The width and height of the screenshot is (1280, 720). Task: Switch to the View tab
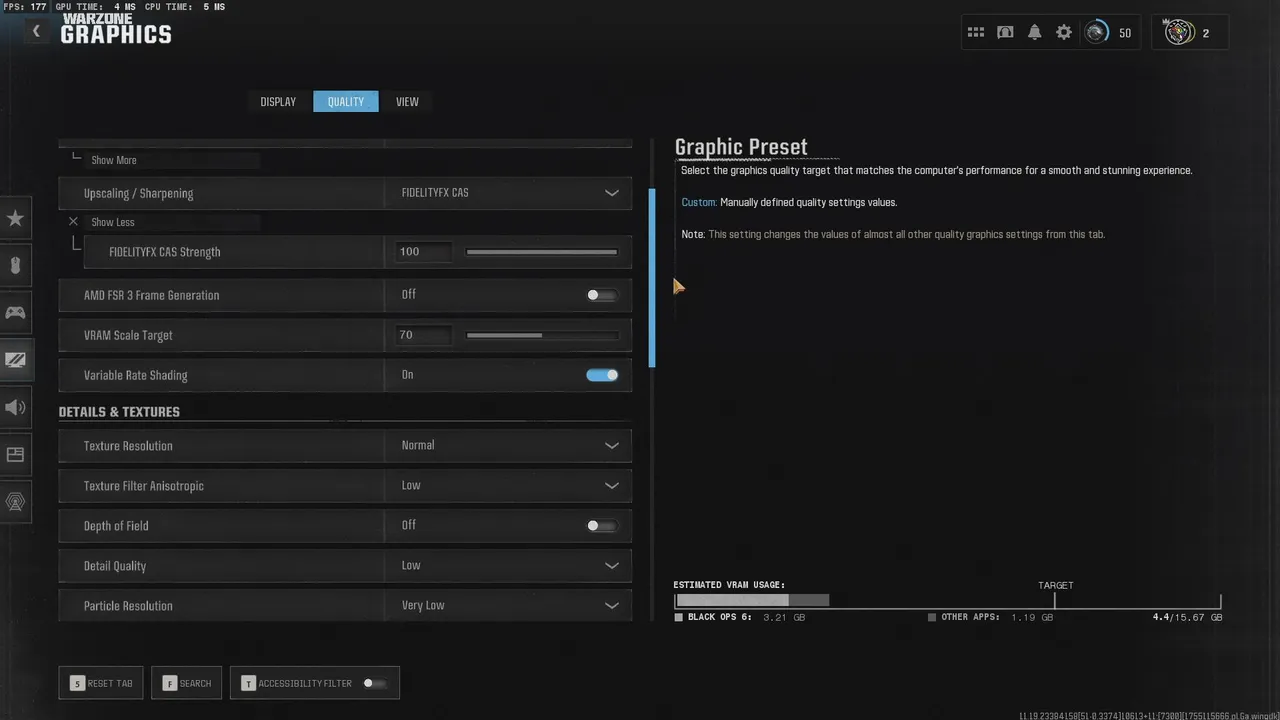coord(407,101)
